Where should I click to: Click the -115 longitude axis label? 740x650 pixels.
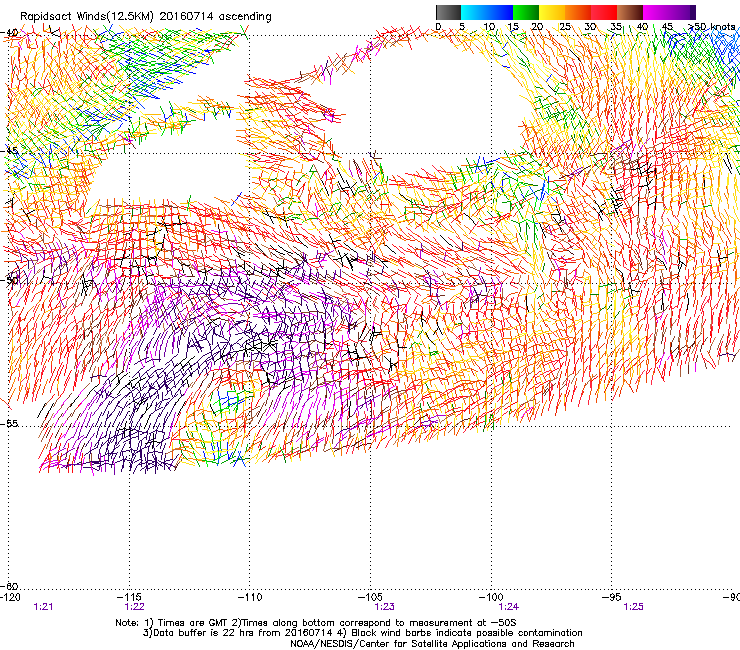tap(129, 597)
